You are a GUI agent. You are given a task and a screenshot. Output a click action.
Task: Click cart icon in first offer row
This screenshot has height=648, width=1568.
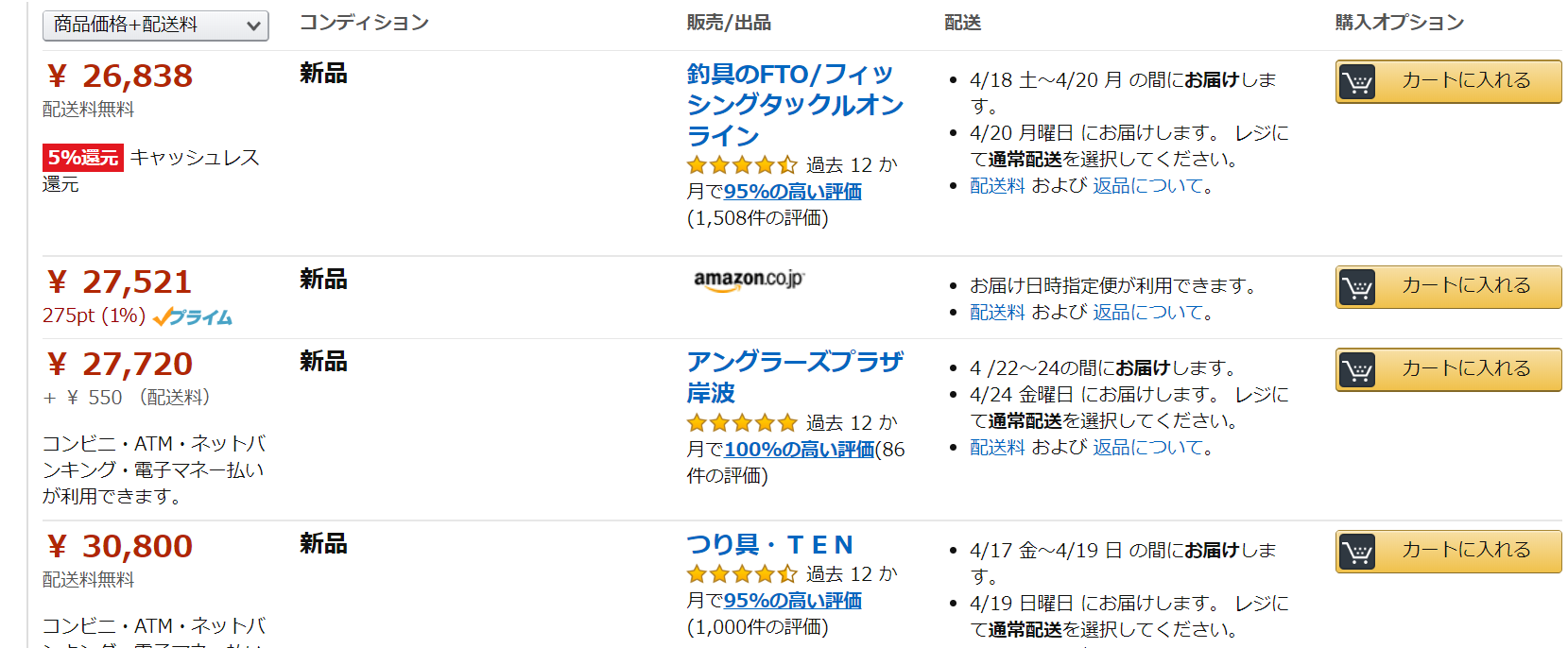point(1358,82)
